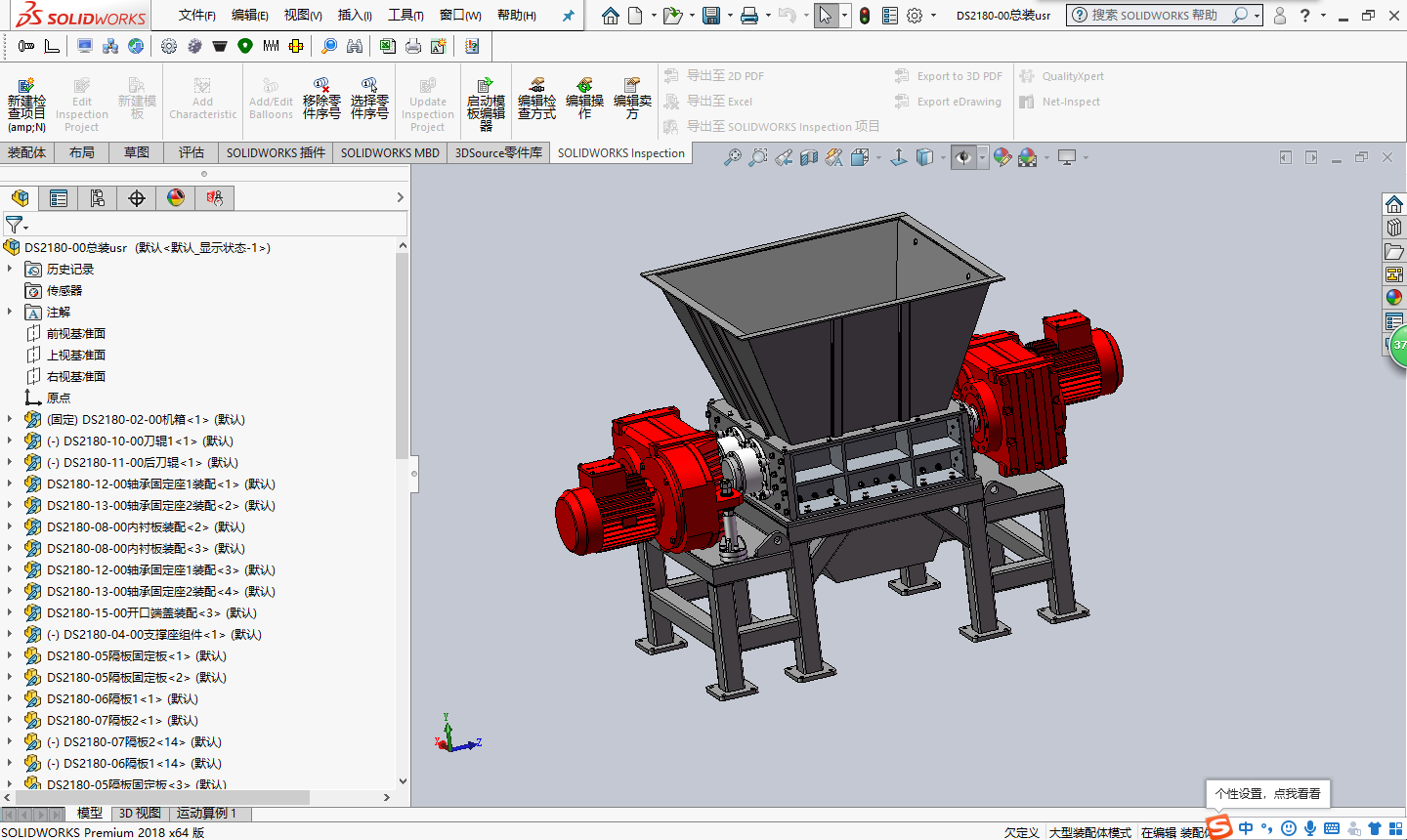This screenshot has width=1407, height=840.
Task: Open the Save button dropdown arrow
Action: click(729, 16)
